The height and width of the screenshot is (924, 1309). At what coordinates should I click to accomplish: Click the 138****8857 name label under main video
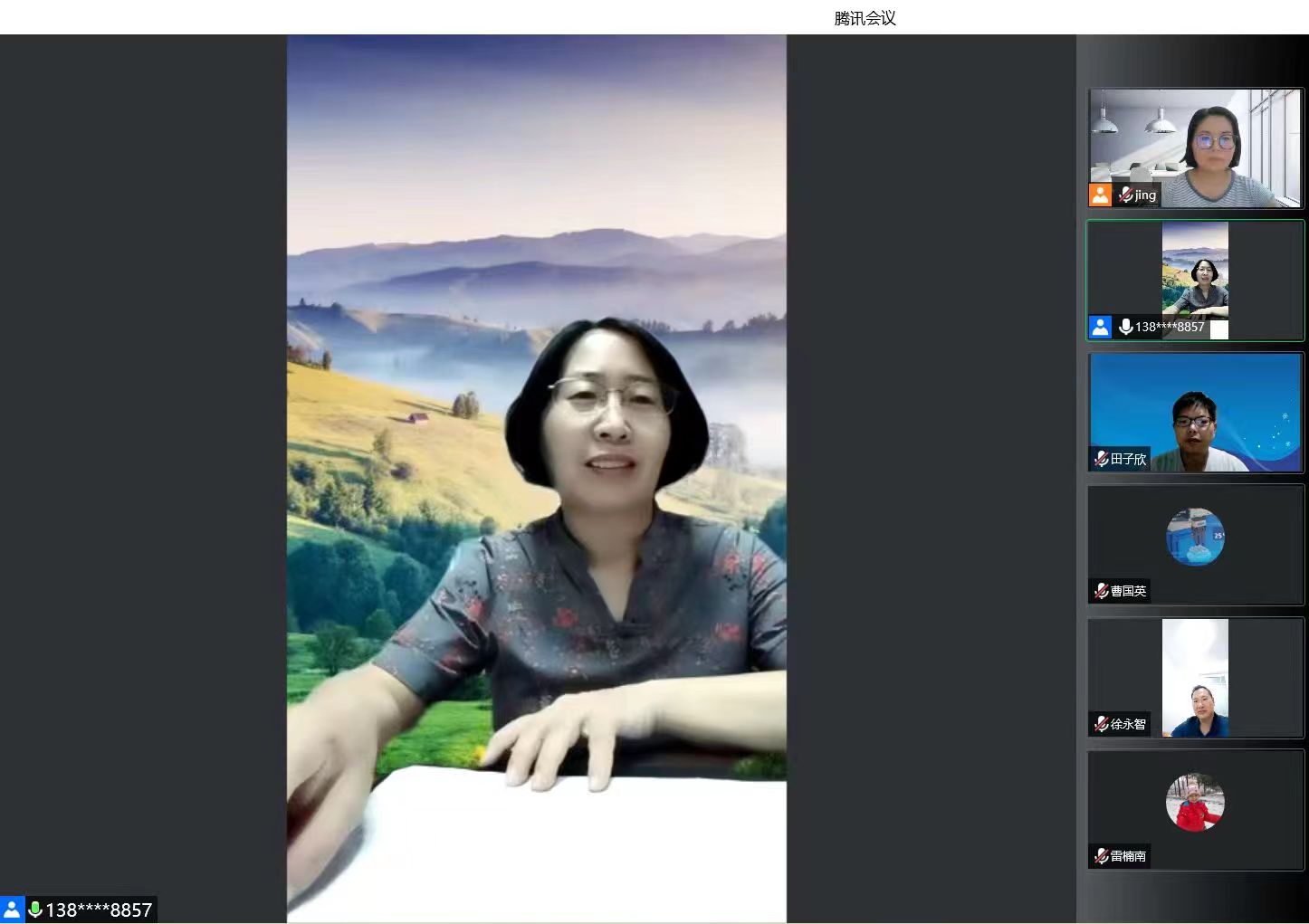tap(99, 910)
